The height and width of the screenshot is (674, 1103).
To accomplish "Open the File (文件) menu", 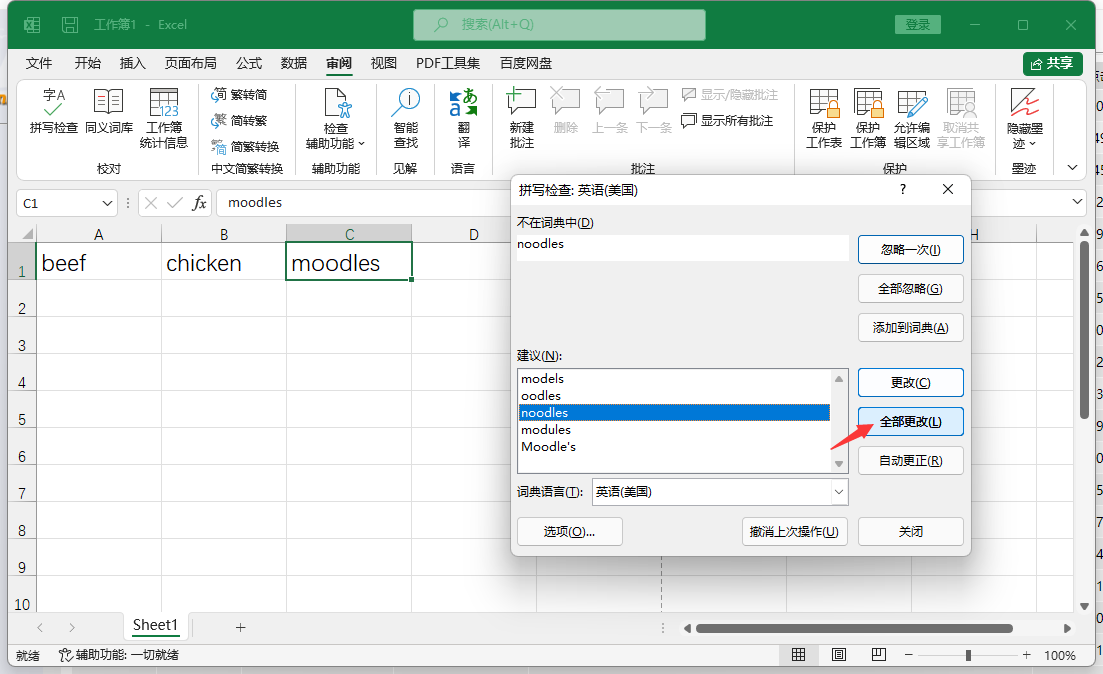I will (39, 63).
